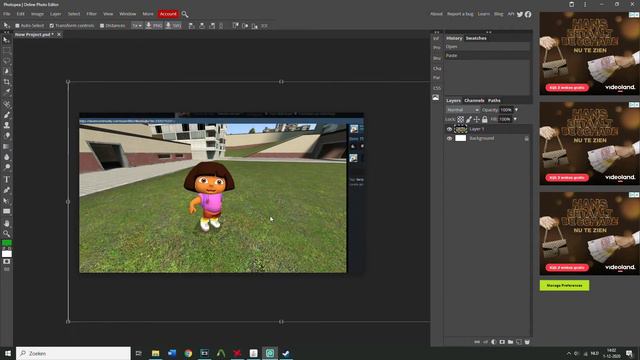The image size is (640, 360).
Task: Select the Paste history state
Action: coord(487,56)
